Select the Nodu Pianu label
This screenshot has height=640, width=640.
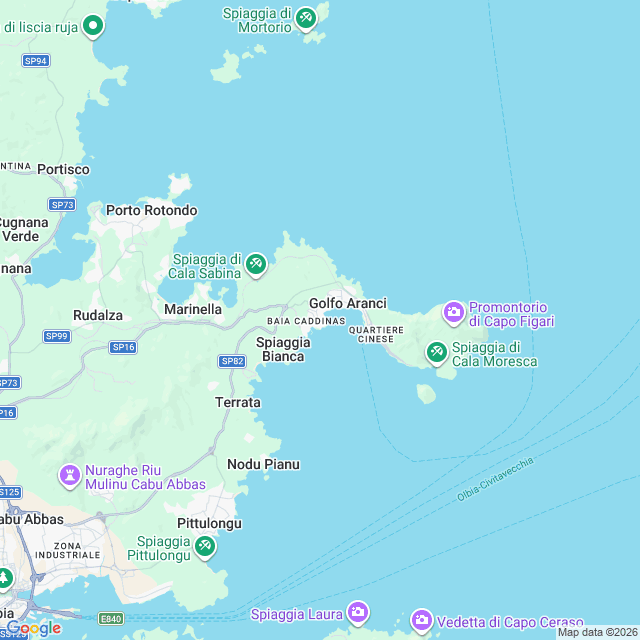coord(264,464)
